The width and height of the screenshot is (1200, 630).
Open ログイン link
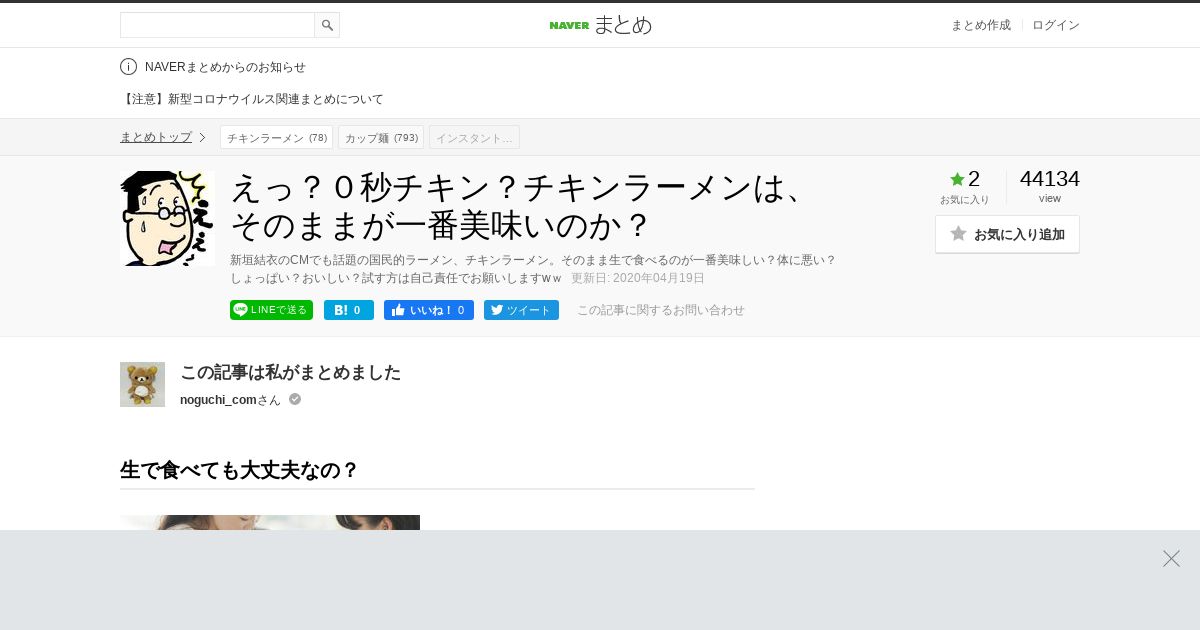click(x=1056, y=25)
